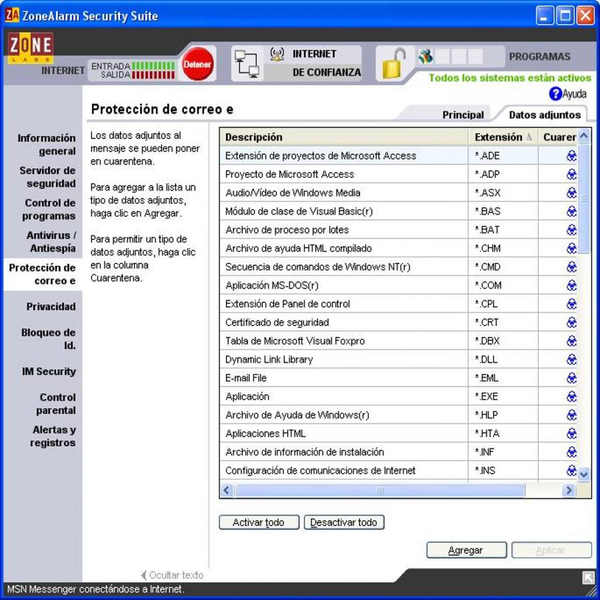
Task: Toggle quarantine icon for *.INF row
Action: pos(571,452)
